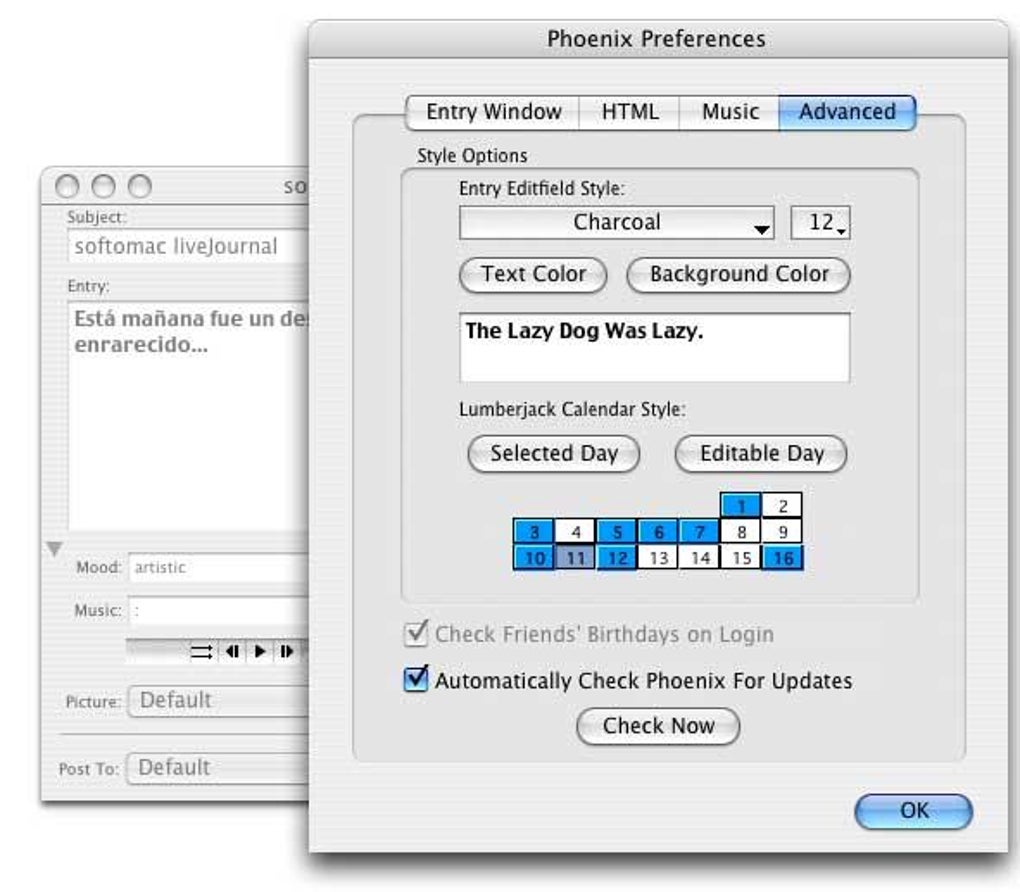This screenshot has width=1020, height=892.
Task: Open the Charcoal font dropdown
Action: click(x=617, y=223)
